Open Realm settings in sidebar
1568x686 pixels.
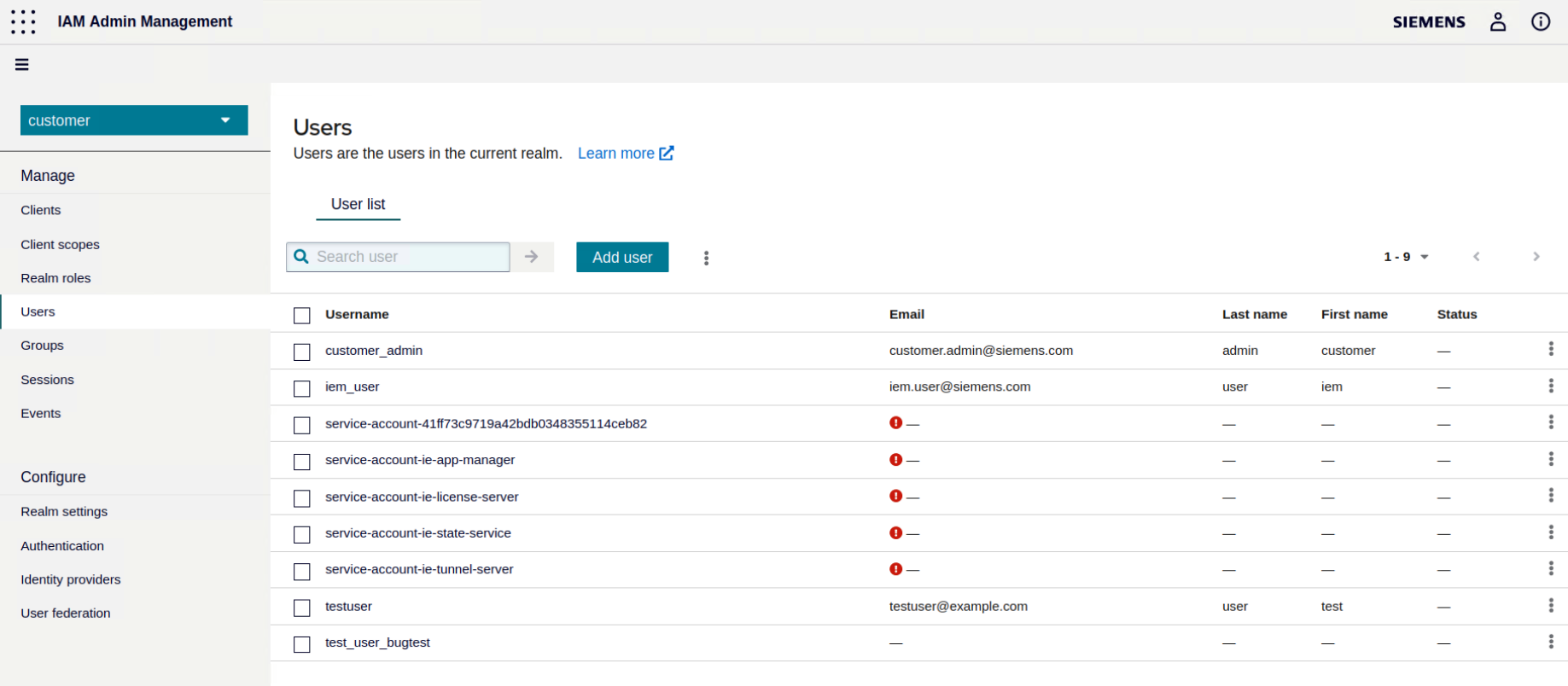click(64, 512)
